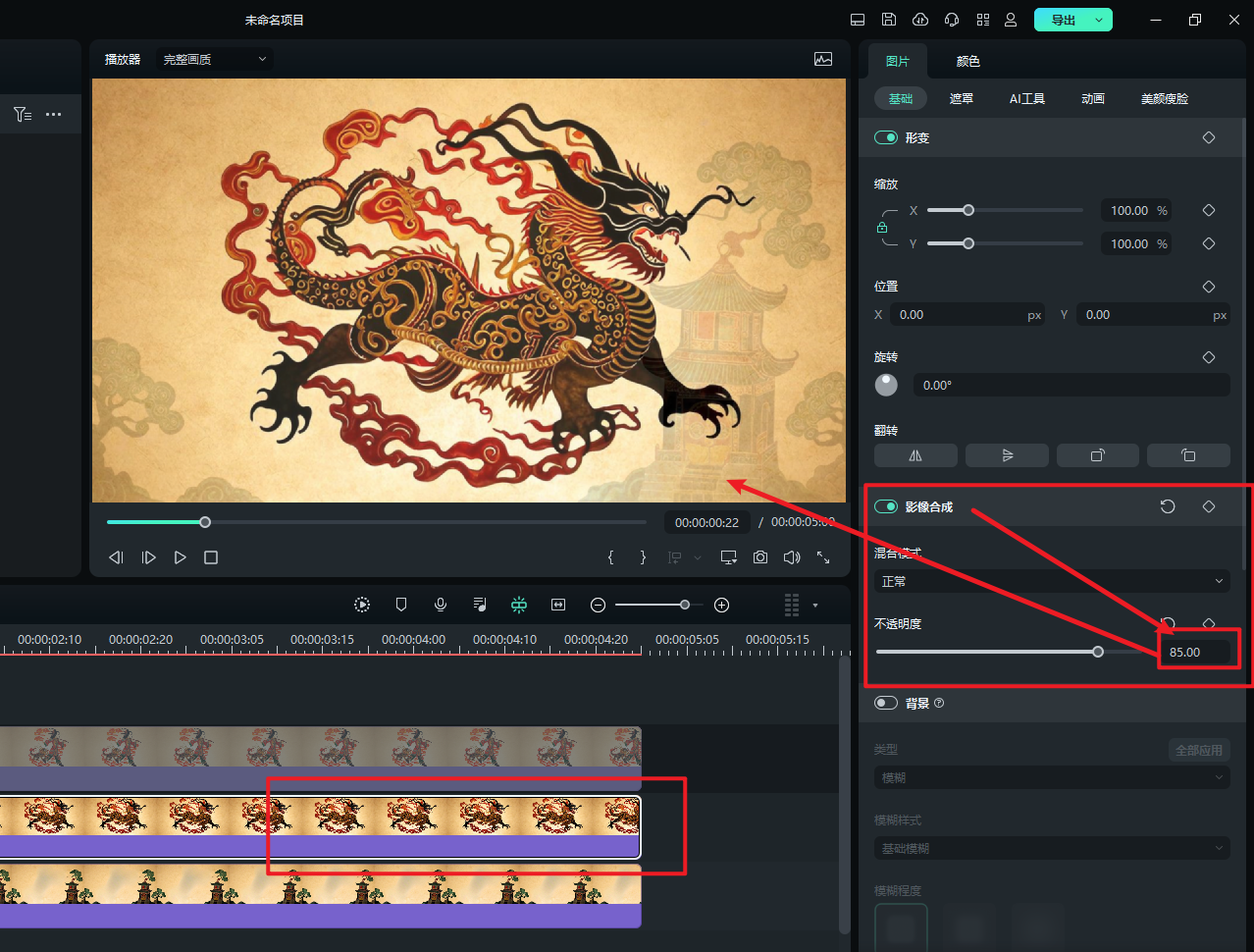Expand the arrow next to 导出 button
Viewport: 1254px width, 952px height.
[1099, 20]
